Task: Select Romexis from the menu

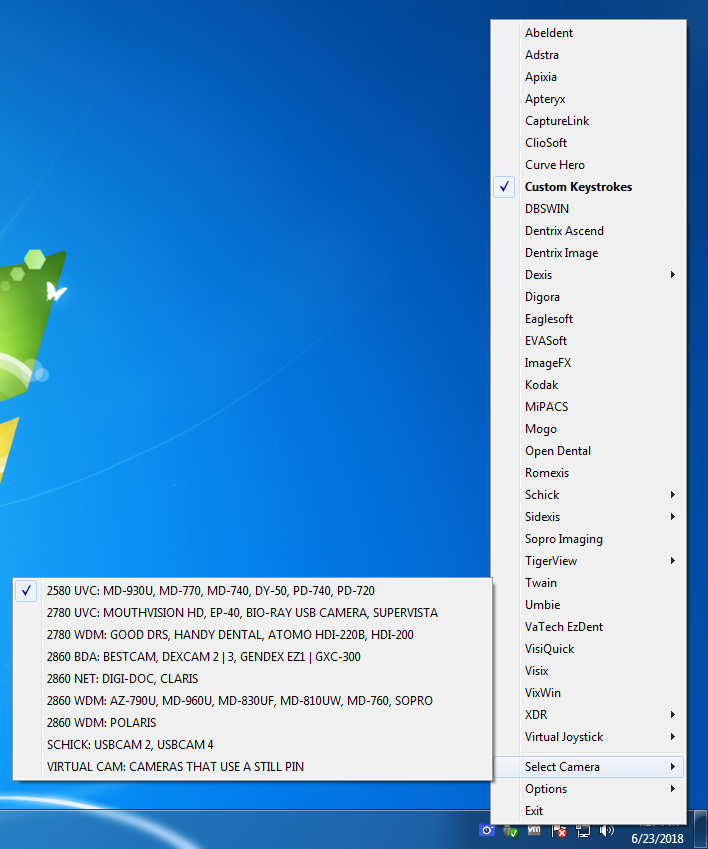Action: tap(588, 473)
